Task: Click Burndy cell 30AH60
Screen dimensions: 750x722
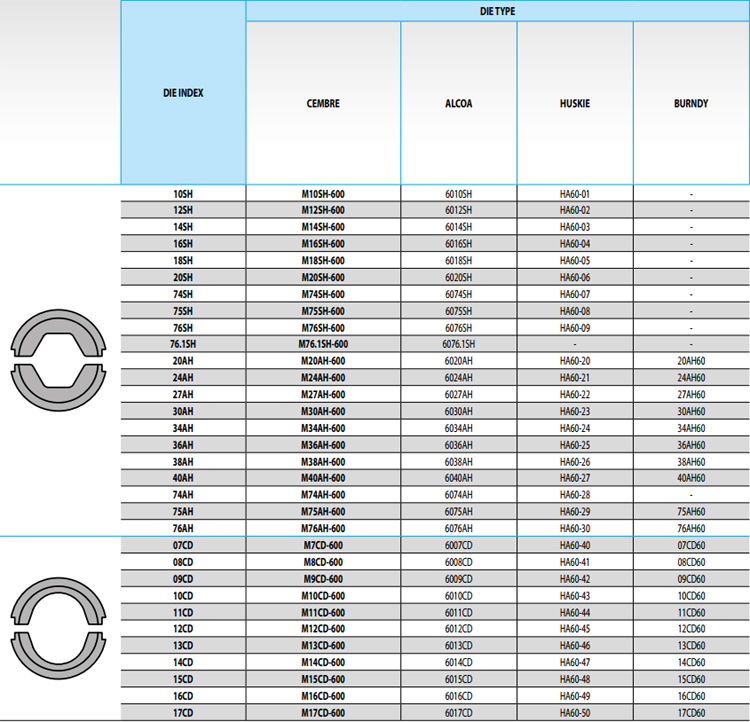Action: coord(691,411)
